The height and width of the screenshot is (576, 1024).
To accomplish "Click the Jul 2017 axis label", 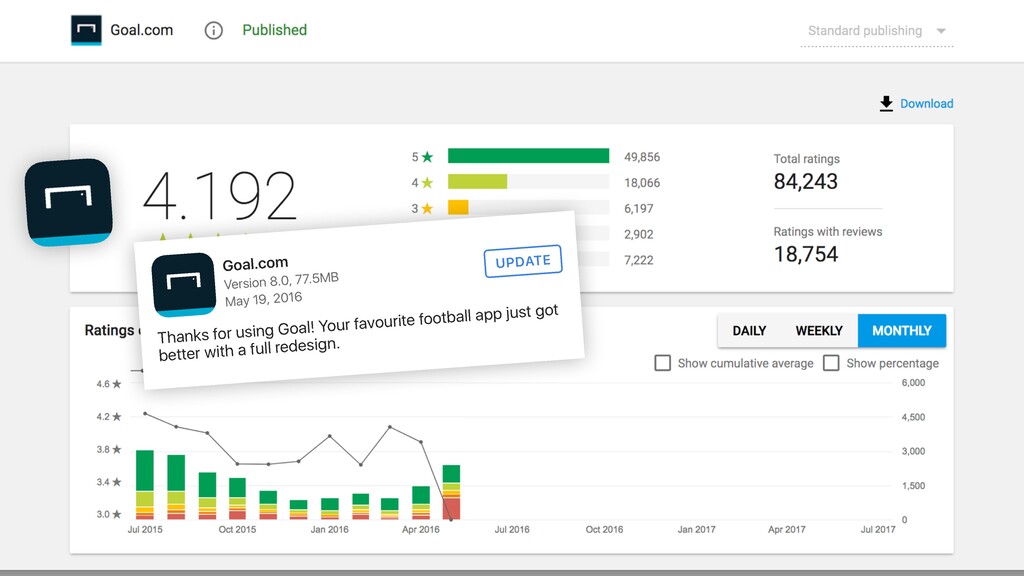I will point(878,530).
